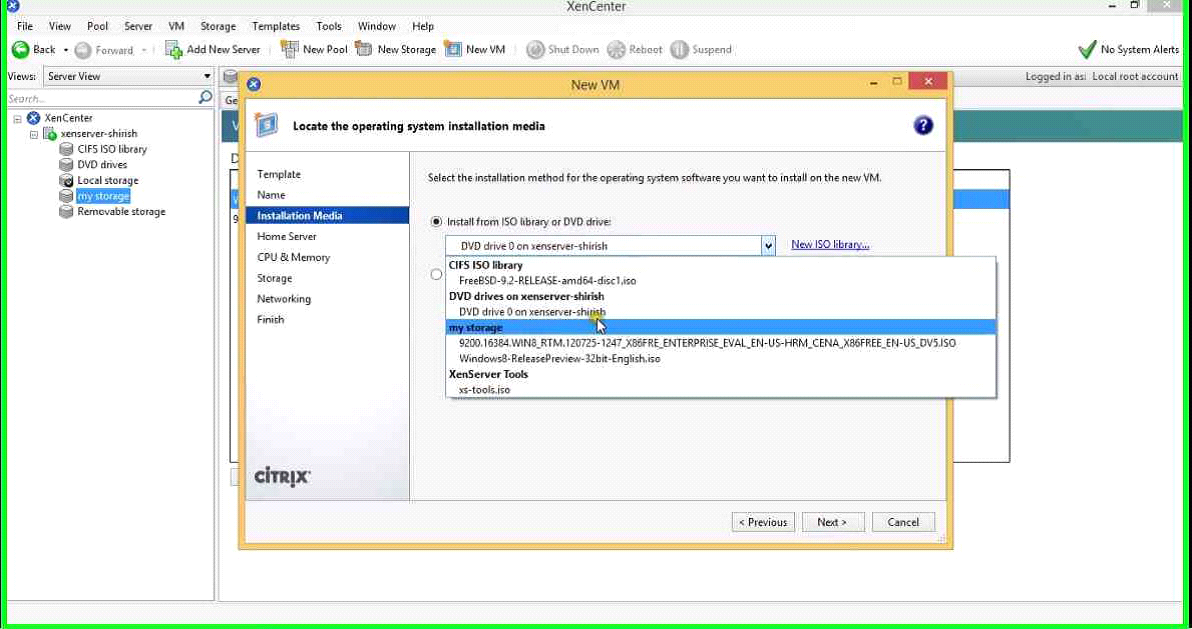
Task: Collapse the ISO selection combo box arrow
Action: [x=768, y=246]
